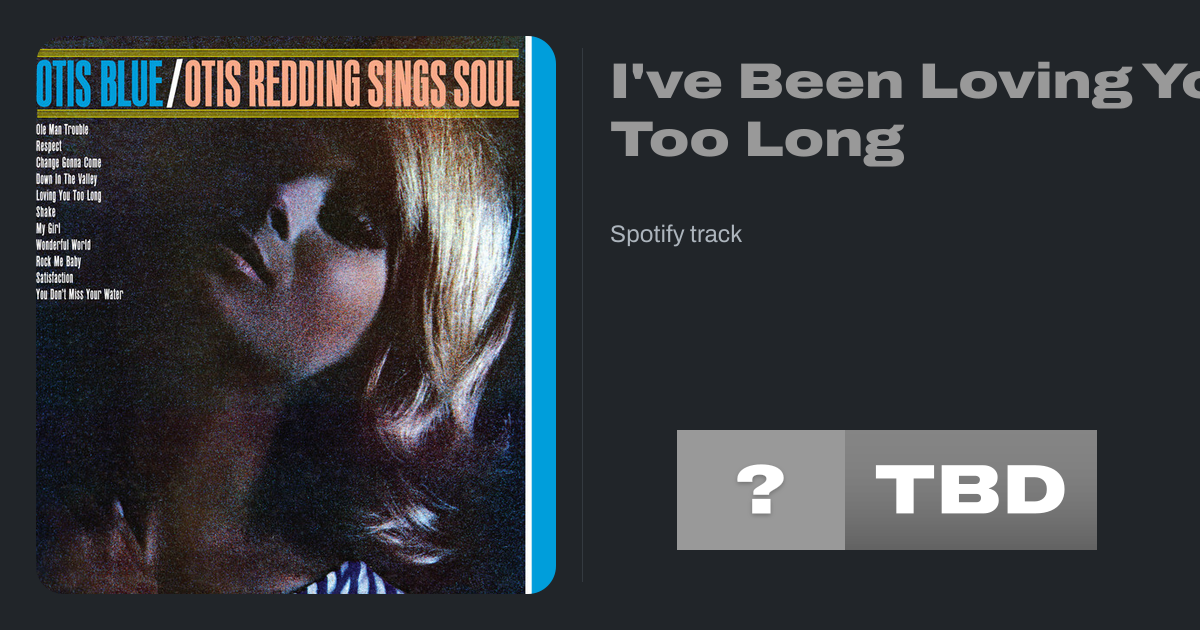Click the blue stripe on cover's right edge

(x=541, y=320)
